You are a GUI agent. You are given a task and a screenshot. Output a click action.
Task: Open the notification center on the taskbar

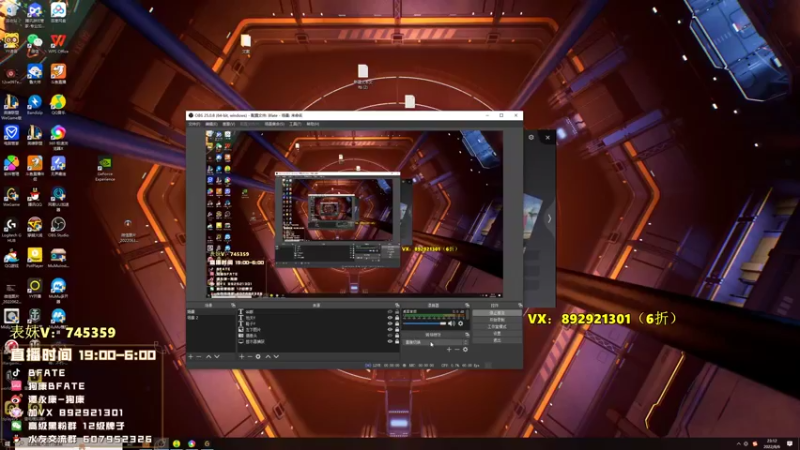click(790, 444)
